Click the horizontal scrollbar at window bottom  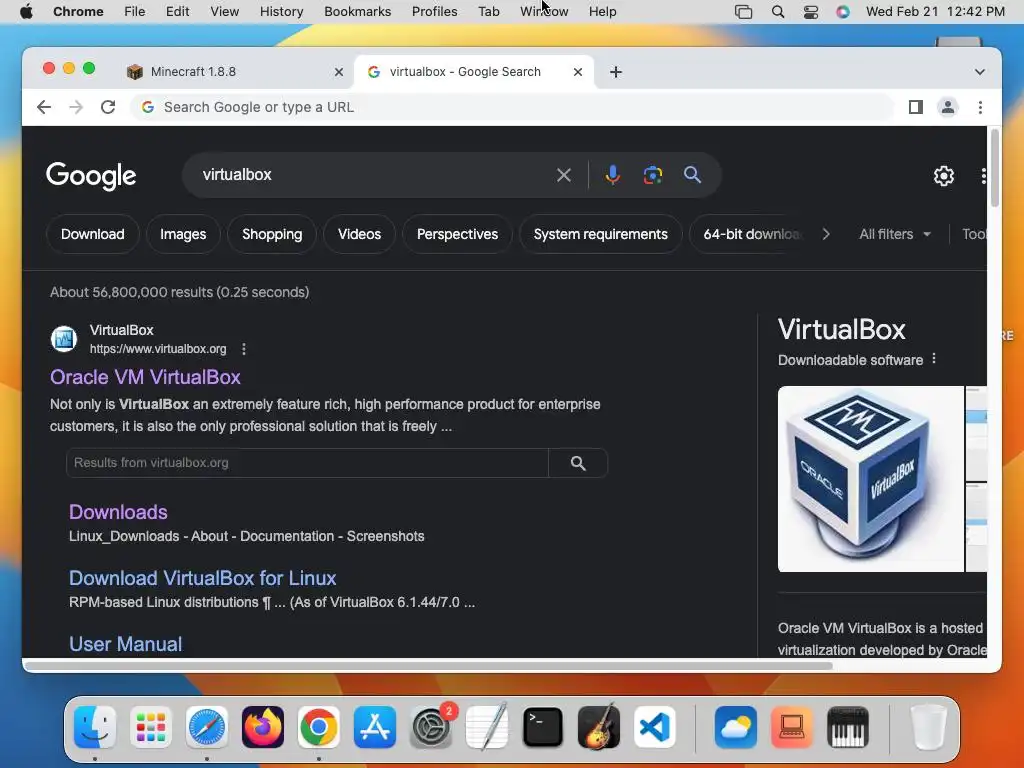click(x=428, y=666)
